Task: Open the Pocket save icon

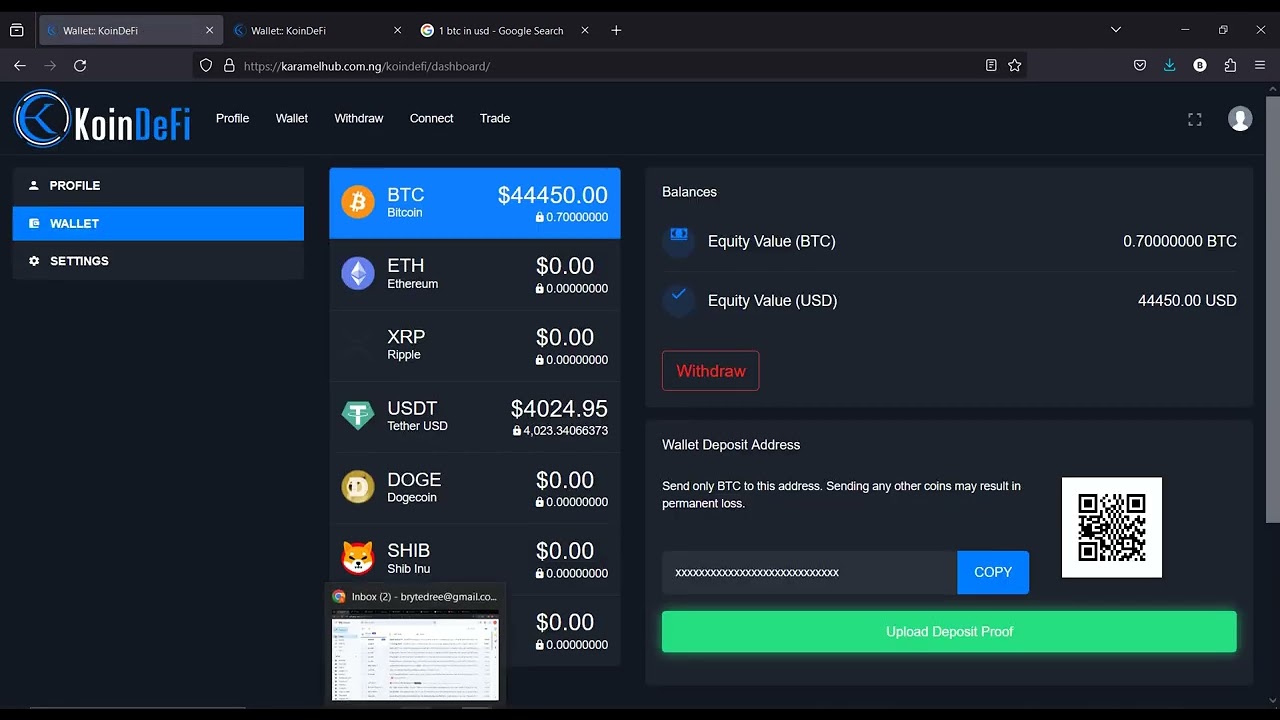Action: [1140, 65]
